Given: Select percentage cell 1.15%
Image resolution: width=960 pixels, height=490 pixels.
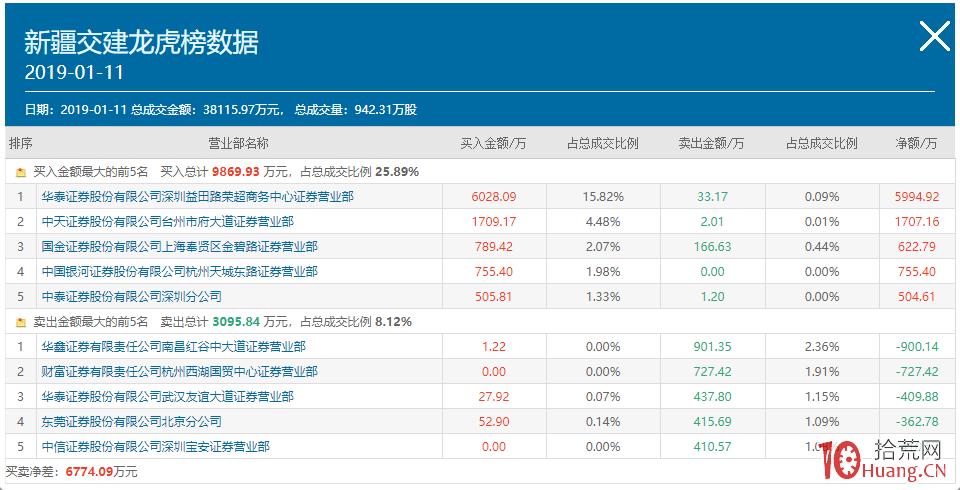Looking at the screenshot, I should [x=822, y=397].
